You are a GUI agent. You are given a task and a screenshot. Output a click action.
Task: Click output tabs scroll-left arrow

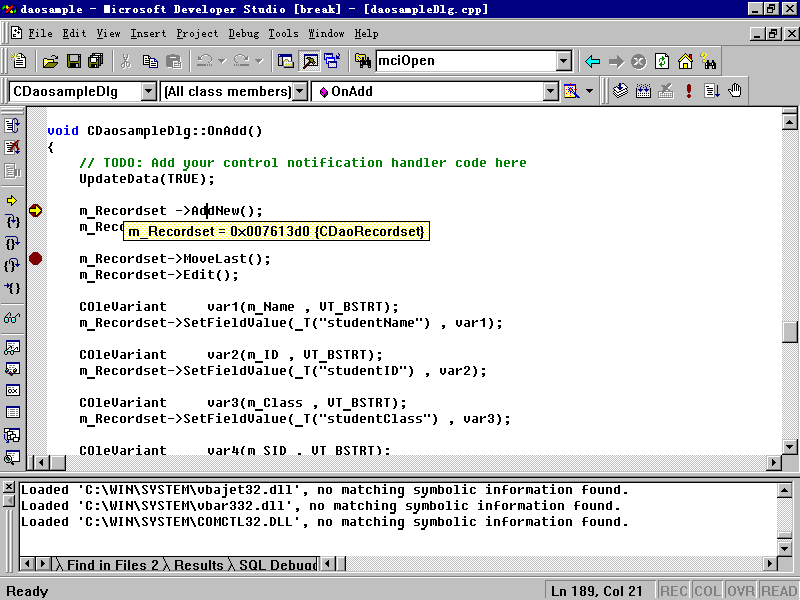point(27,564)
